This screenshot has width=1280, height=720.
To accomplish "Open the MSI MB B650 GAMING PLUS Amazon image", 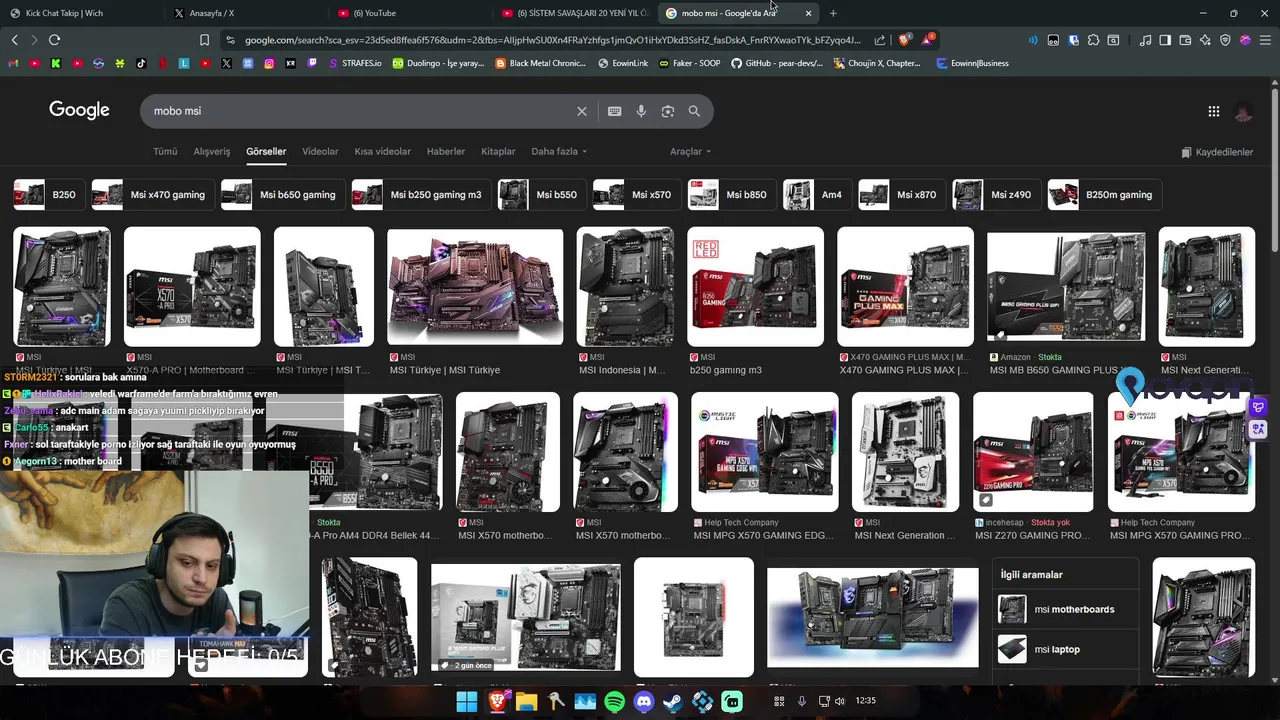I will click(1066, 287).
